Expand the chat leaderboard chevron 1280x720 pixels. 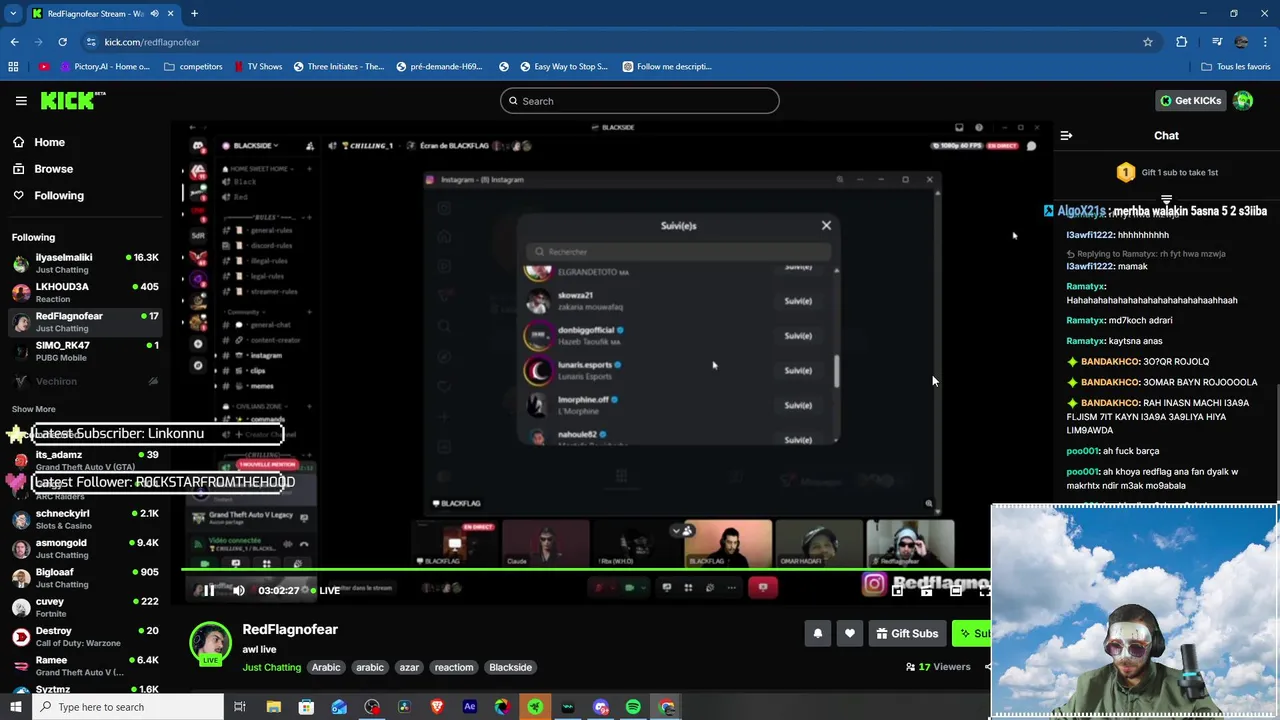point(1166,199)
